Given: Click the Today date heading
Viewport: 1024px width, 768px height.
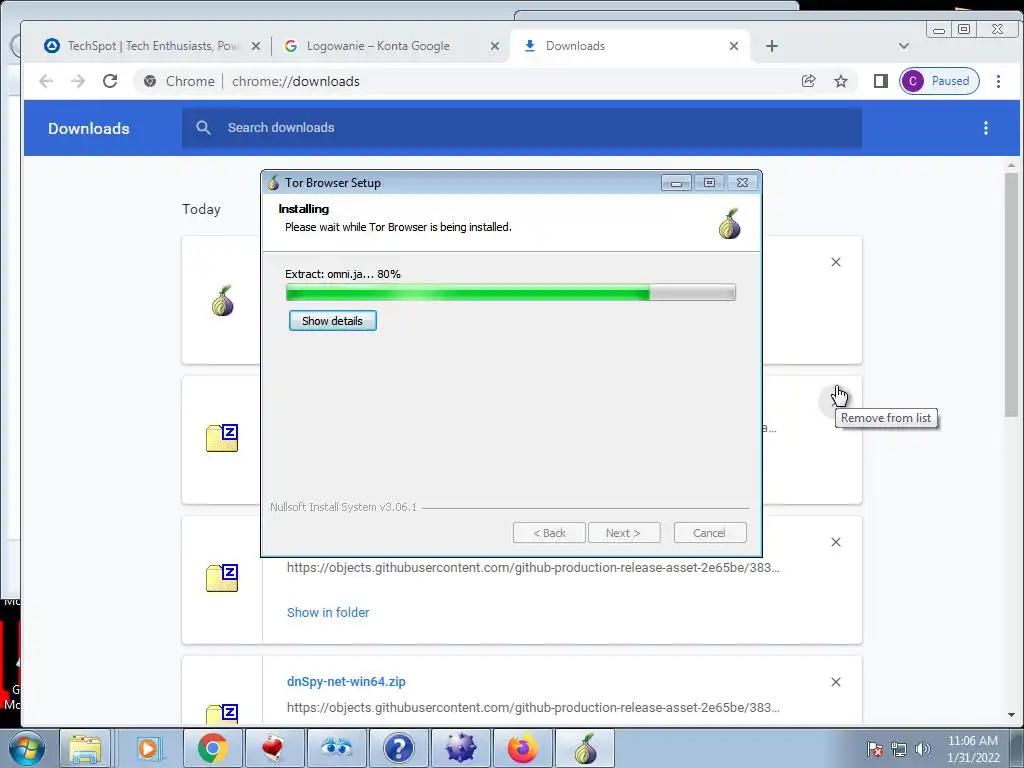Looking at the screenshot, I should point(201,209).
